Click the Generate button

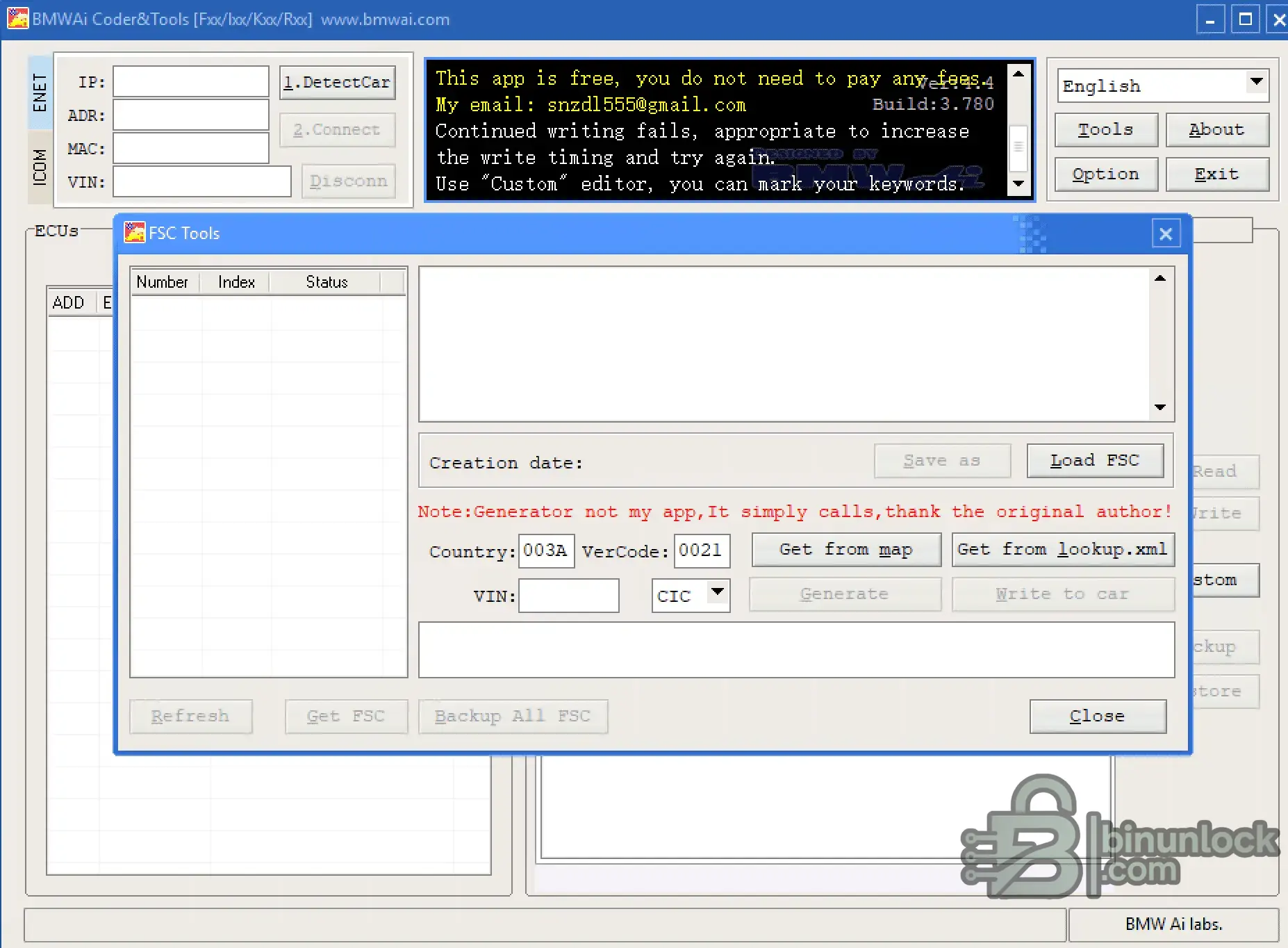pos(845,594)
